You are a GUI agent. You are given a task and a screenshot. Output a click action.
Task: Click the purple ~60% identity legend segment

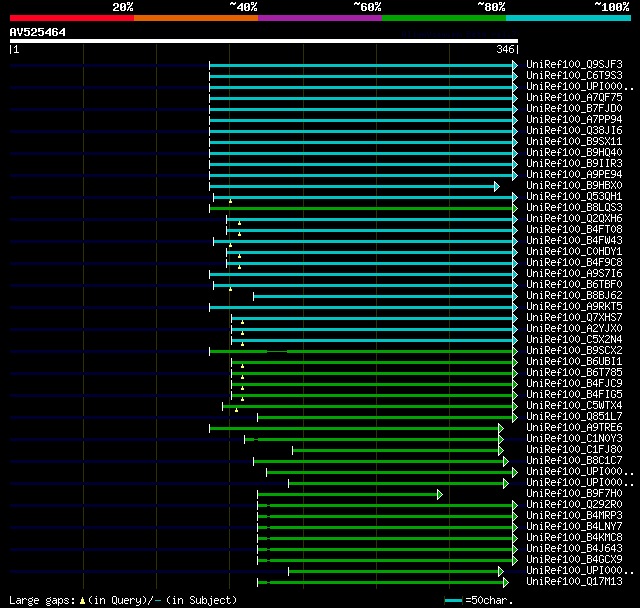[320, 18]
